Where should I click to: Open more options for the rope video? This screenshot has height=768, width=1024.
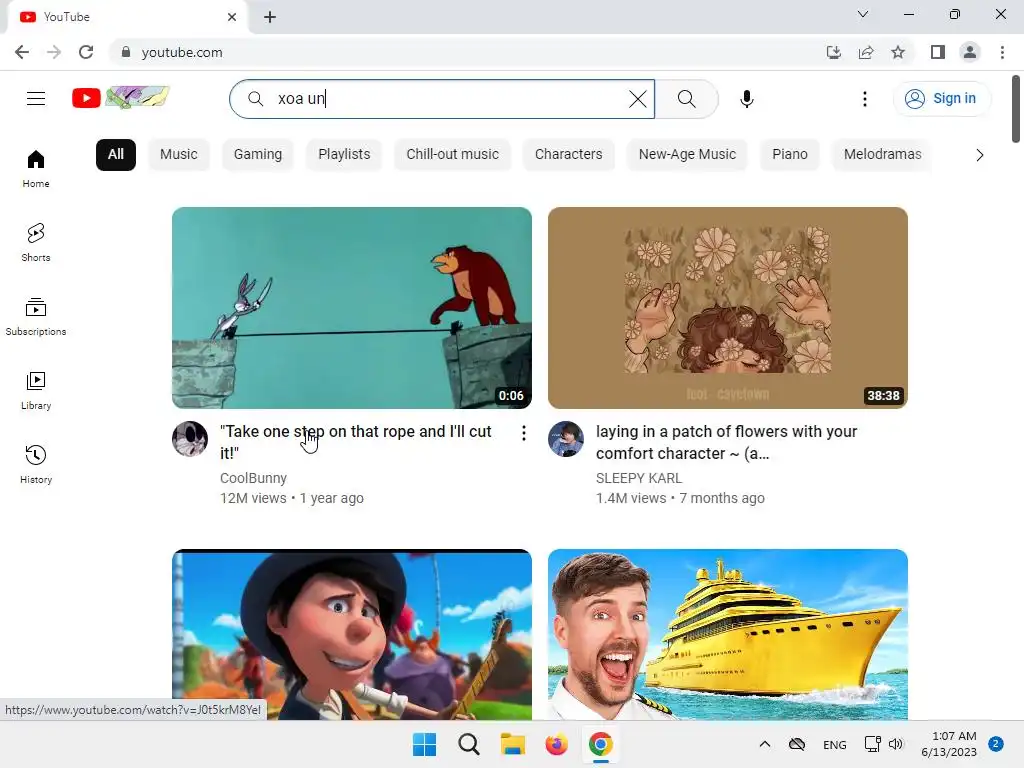pos(524,433)
